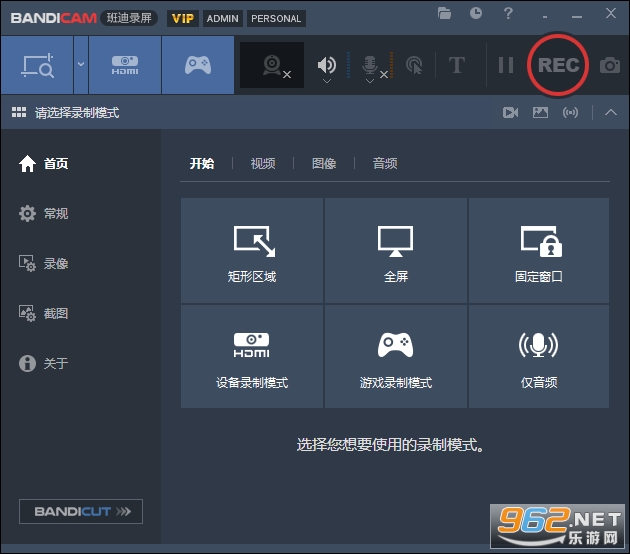Open 截图 screenshot settings in sidebar
This screenshot has height=554, width=630.
43,313
